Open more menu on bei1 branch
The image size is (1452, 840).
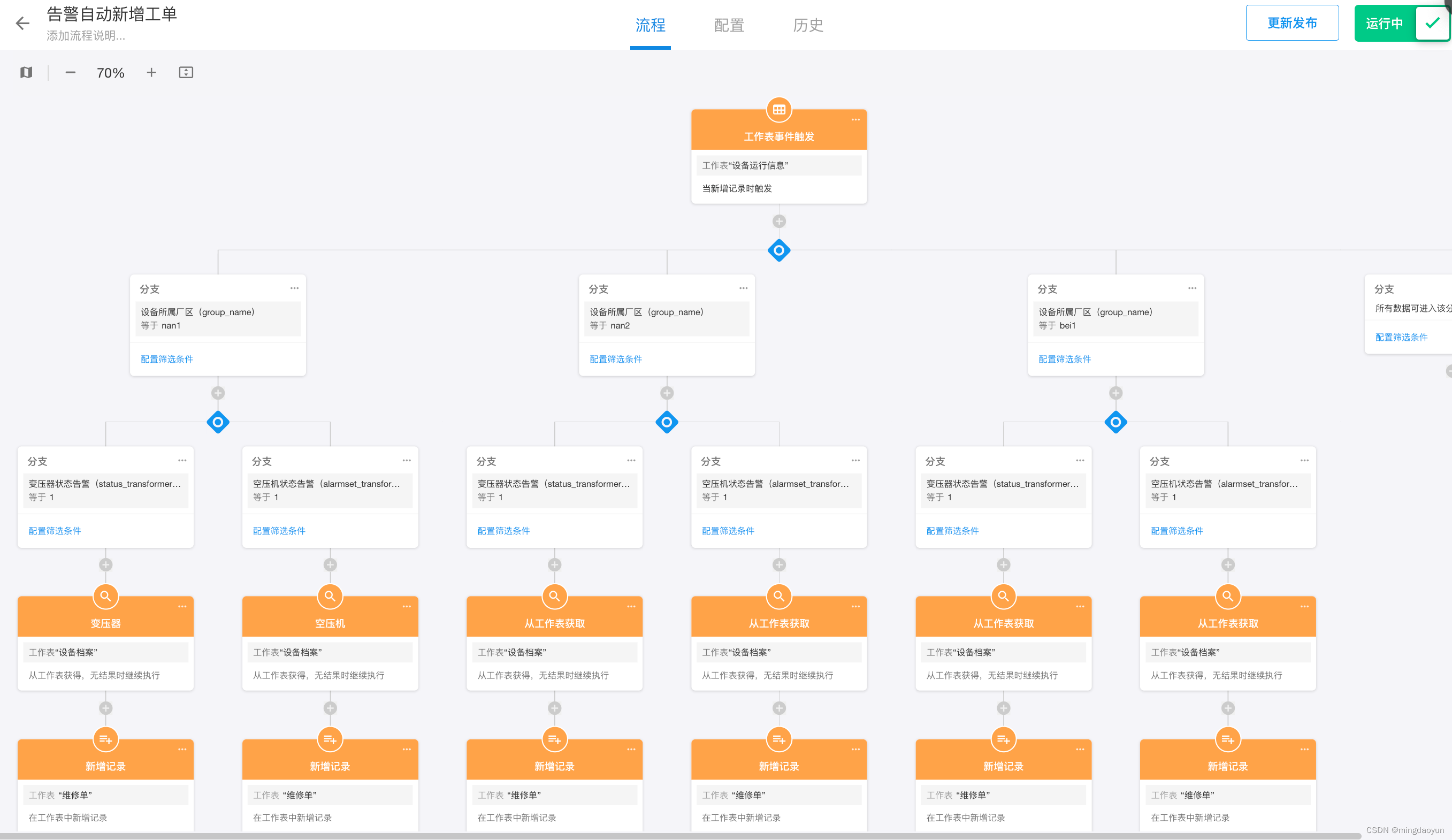[x=1192, y=288]
